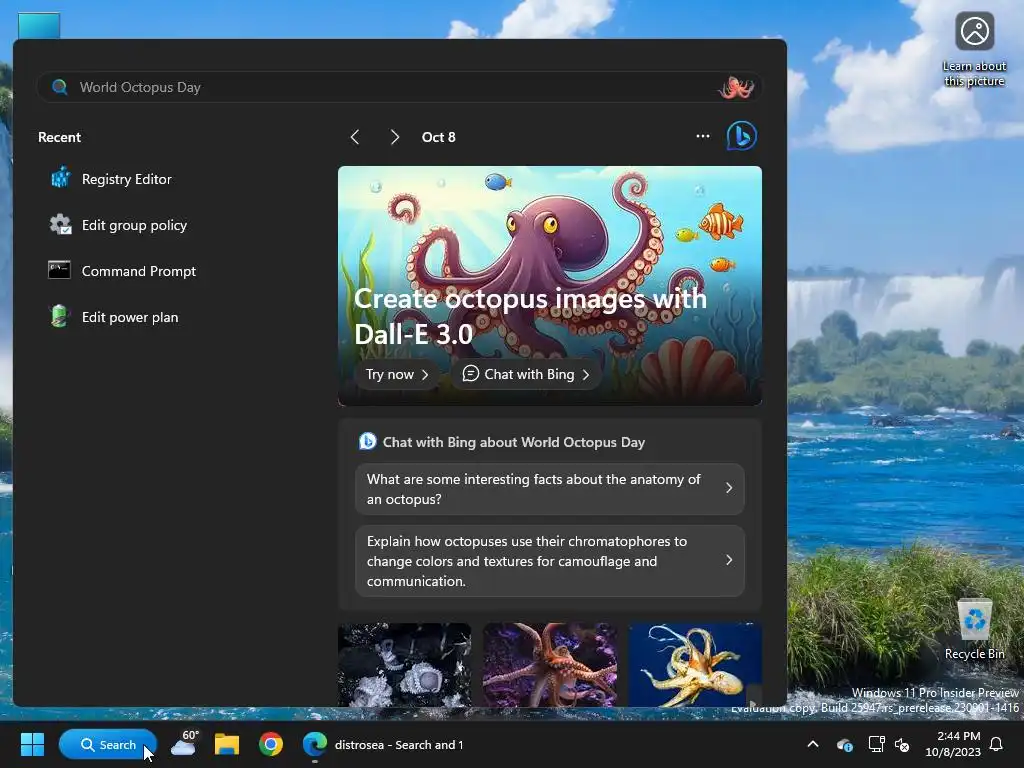Image resolution: width=1024 pixels, height=768 pixels.
Task: Open Edit group policy recent item
Action: tap(118, 225)
